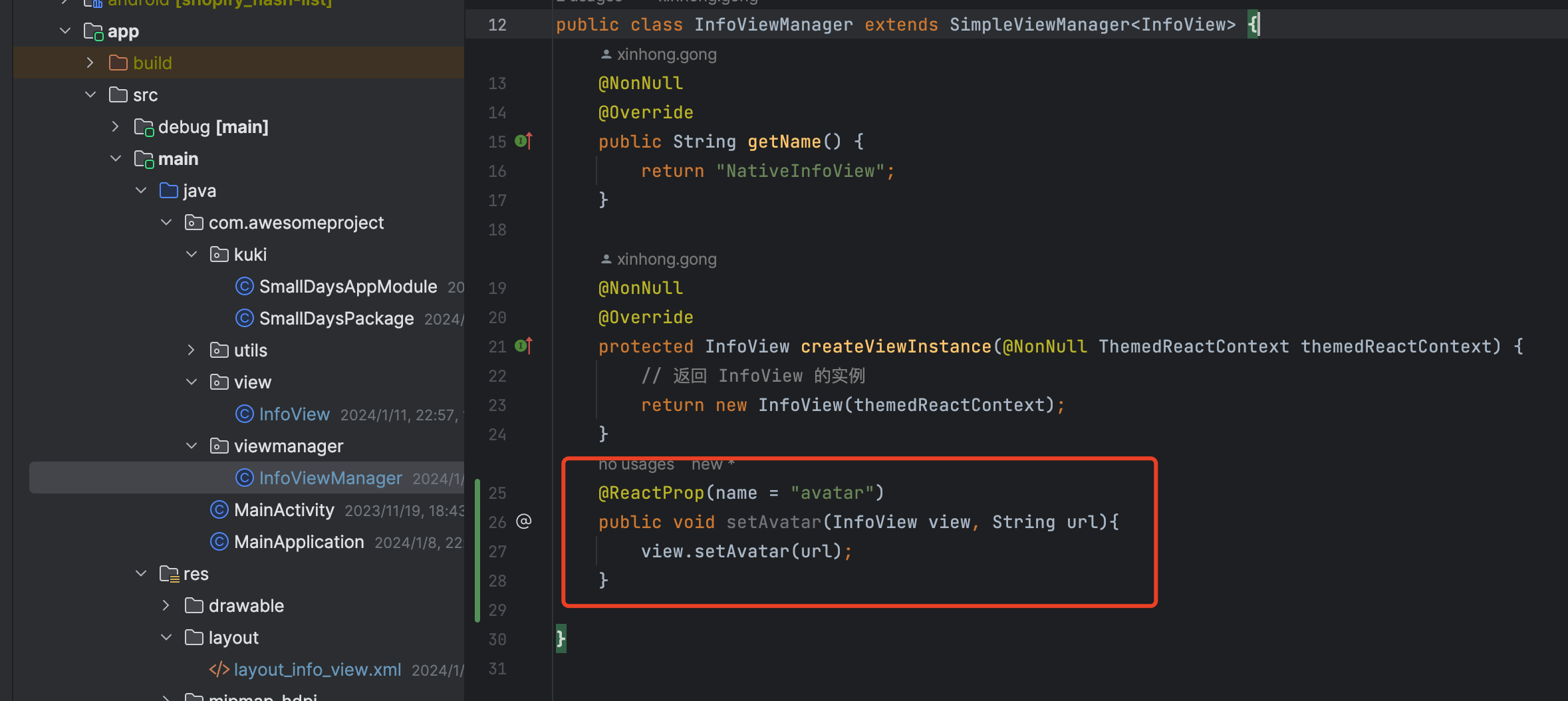Click the 'no usages' inlay hint
Screen dimensions: 1568x701
636,464
